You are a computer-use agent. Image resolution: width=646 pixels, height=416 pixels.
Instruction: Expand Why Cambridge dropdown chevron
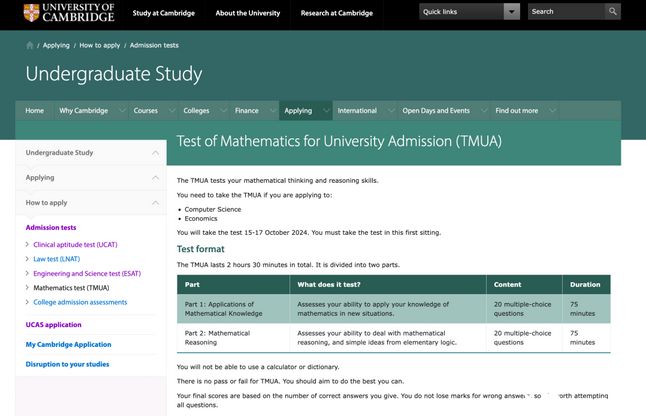[122, 110]
